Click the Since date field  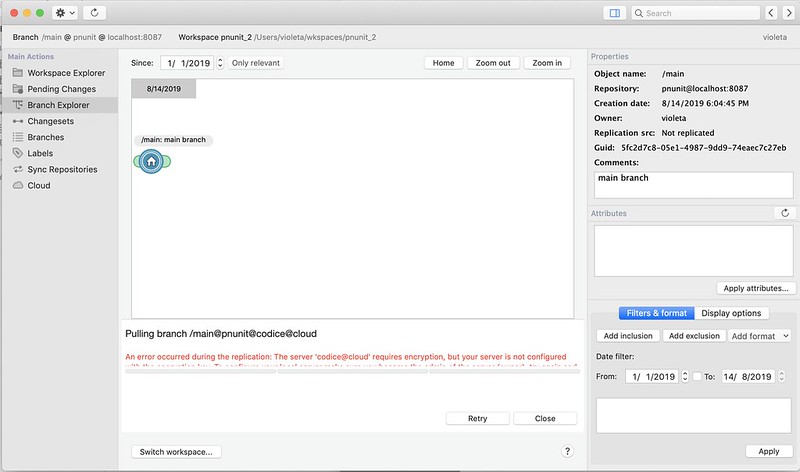(187, 63)
